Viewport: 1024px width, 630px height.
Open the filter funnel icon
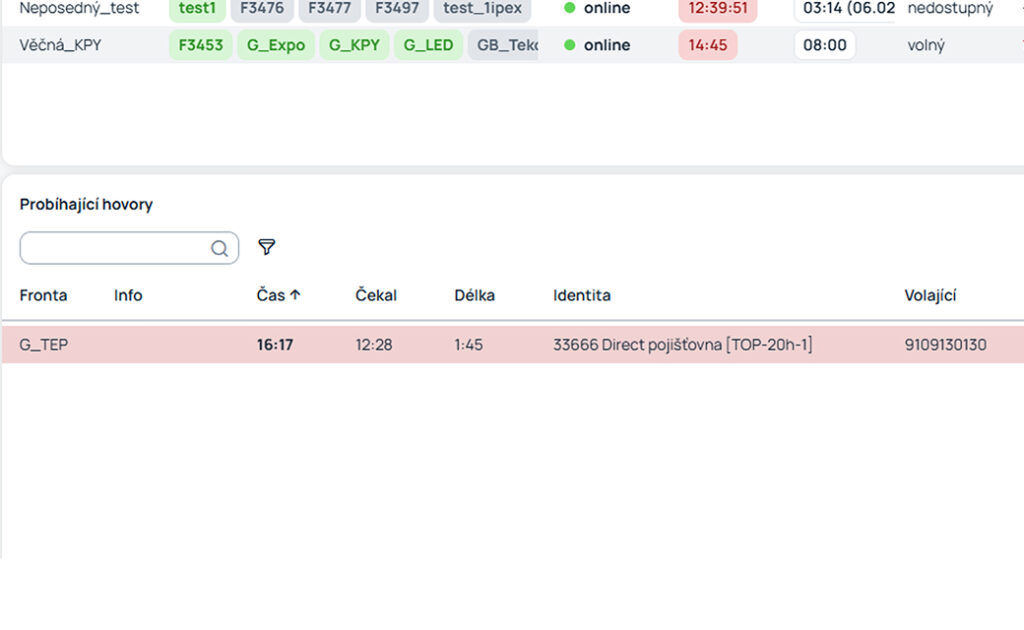point(266,247)
